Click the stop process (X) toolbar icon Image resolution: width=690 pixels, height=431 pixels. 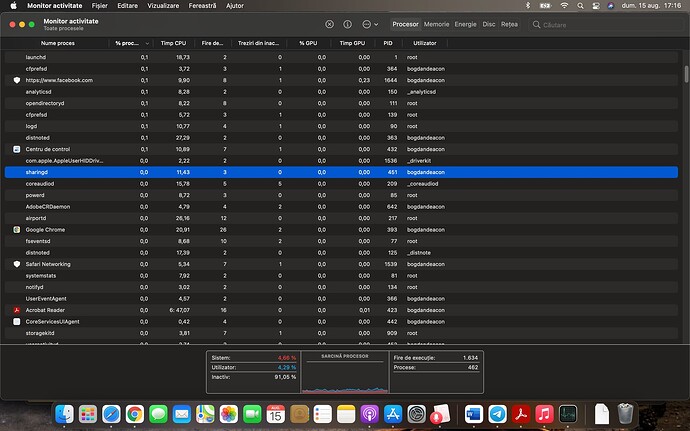tap(331, 23)
